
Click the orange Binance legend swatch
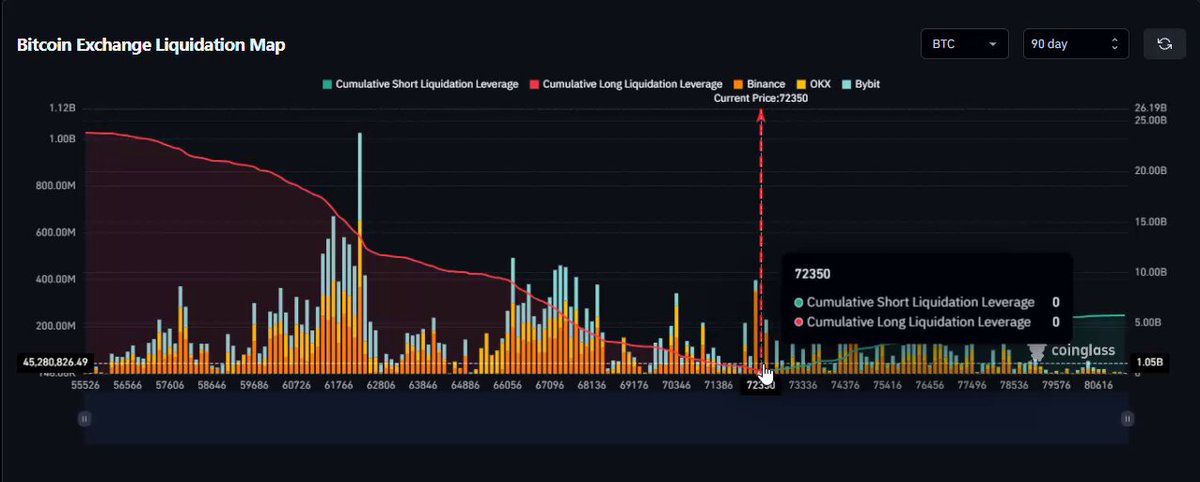coord(739,84)
